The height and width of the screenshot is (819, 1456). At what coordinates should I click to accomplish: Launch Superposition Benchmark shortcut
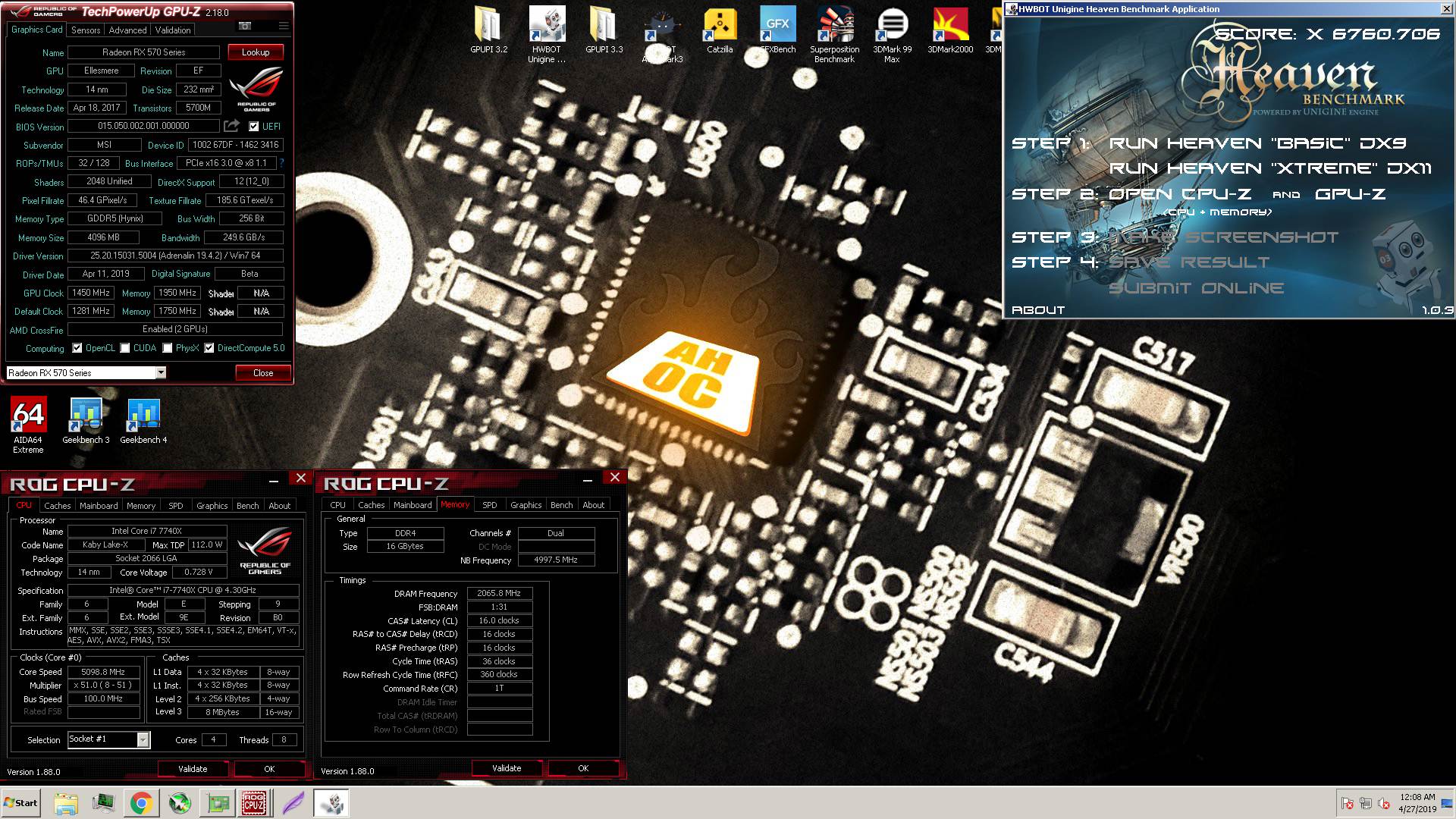coord(834,35)
